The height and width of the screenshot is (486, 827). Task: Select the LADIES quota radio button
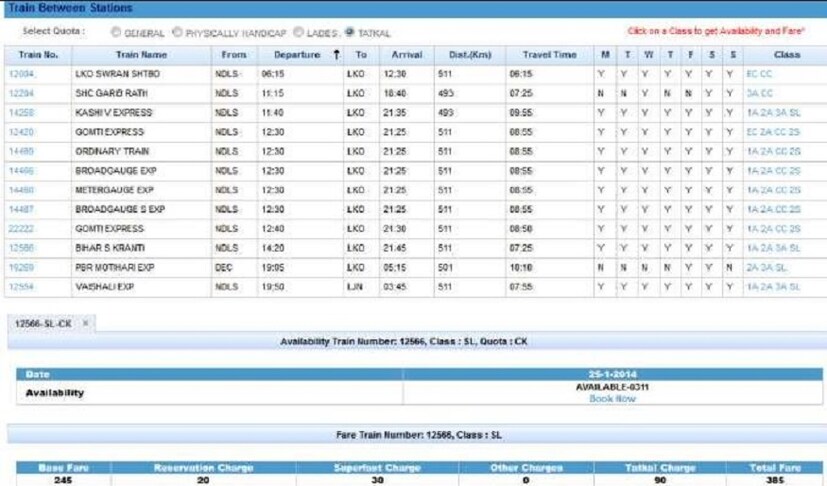point(299,33)
